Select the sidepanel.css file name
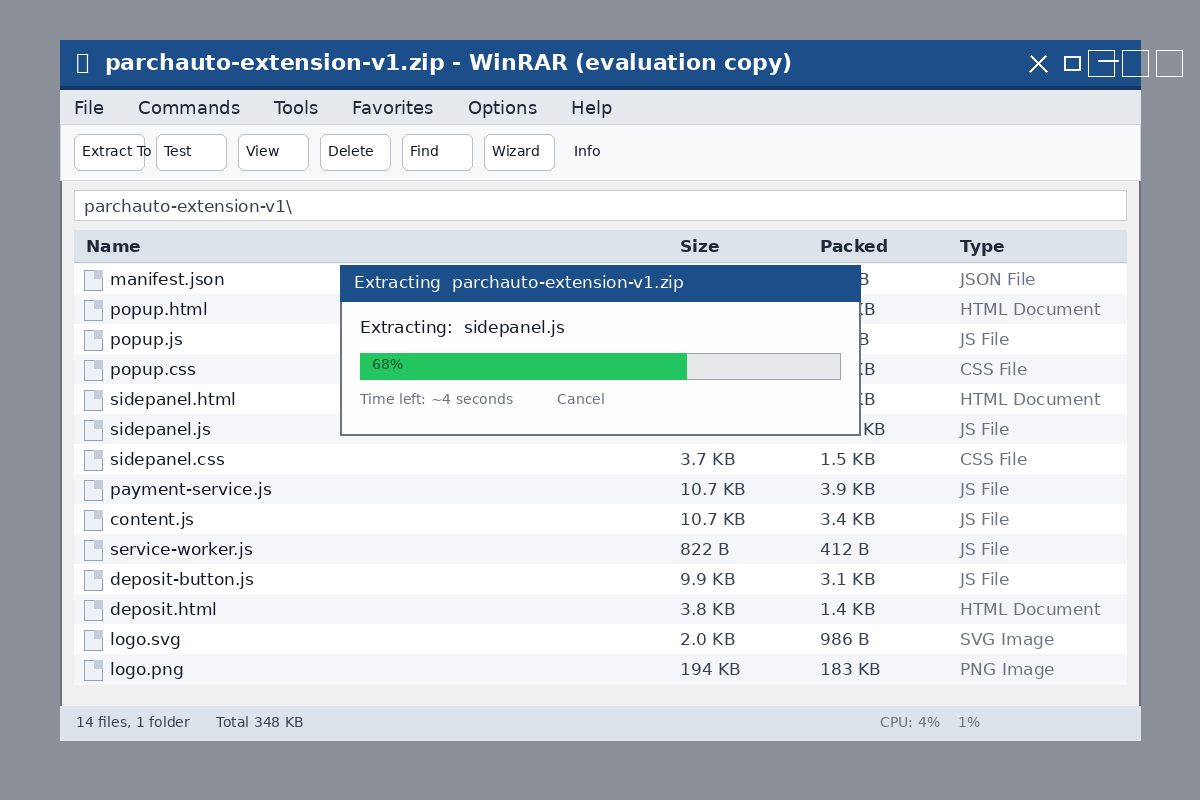The image size is (1200, 800). (x=167, y=460)
